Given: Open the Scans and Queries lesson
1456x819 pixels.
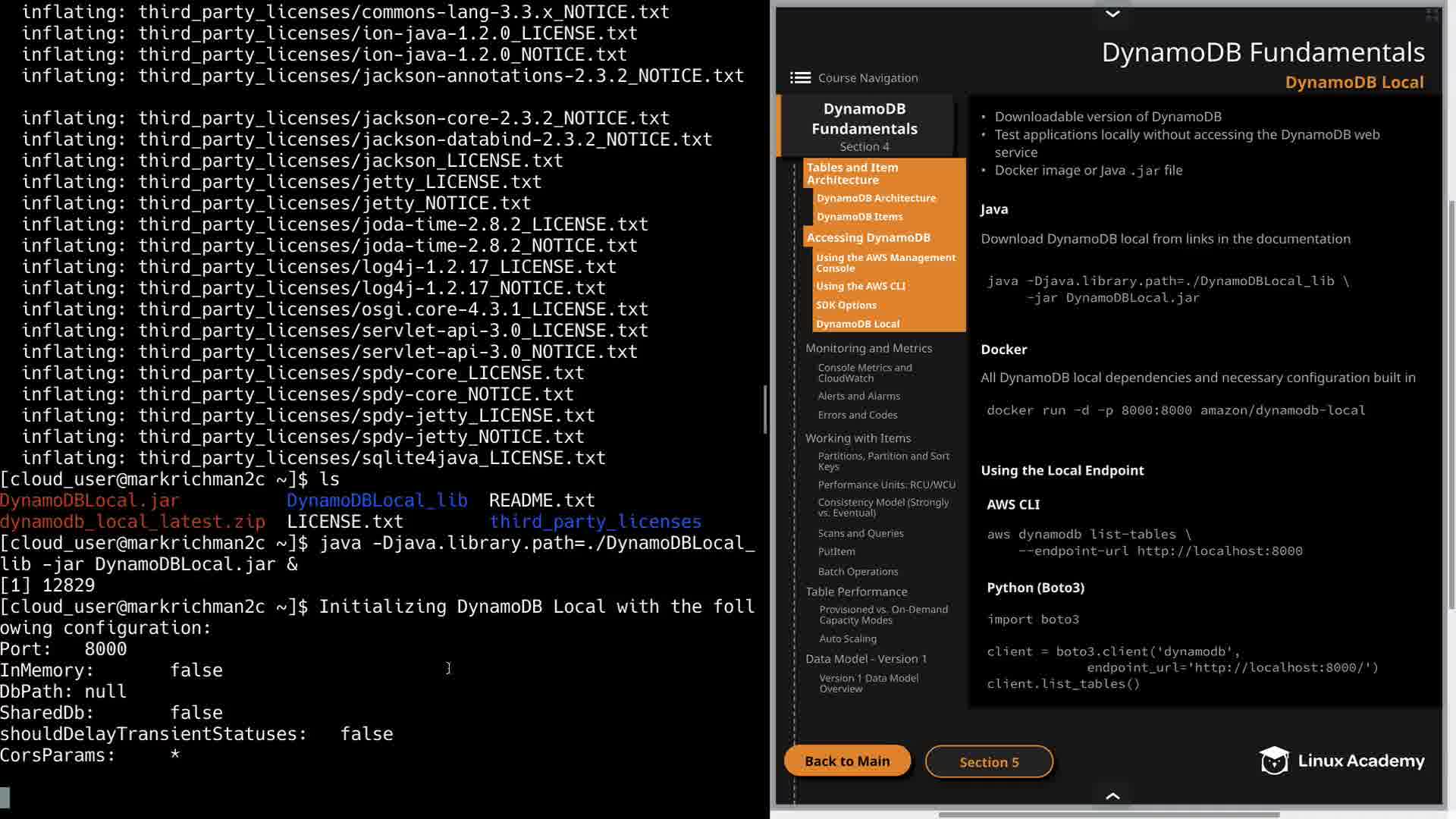Looking at the screenshot, I should click(861, 533).
